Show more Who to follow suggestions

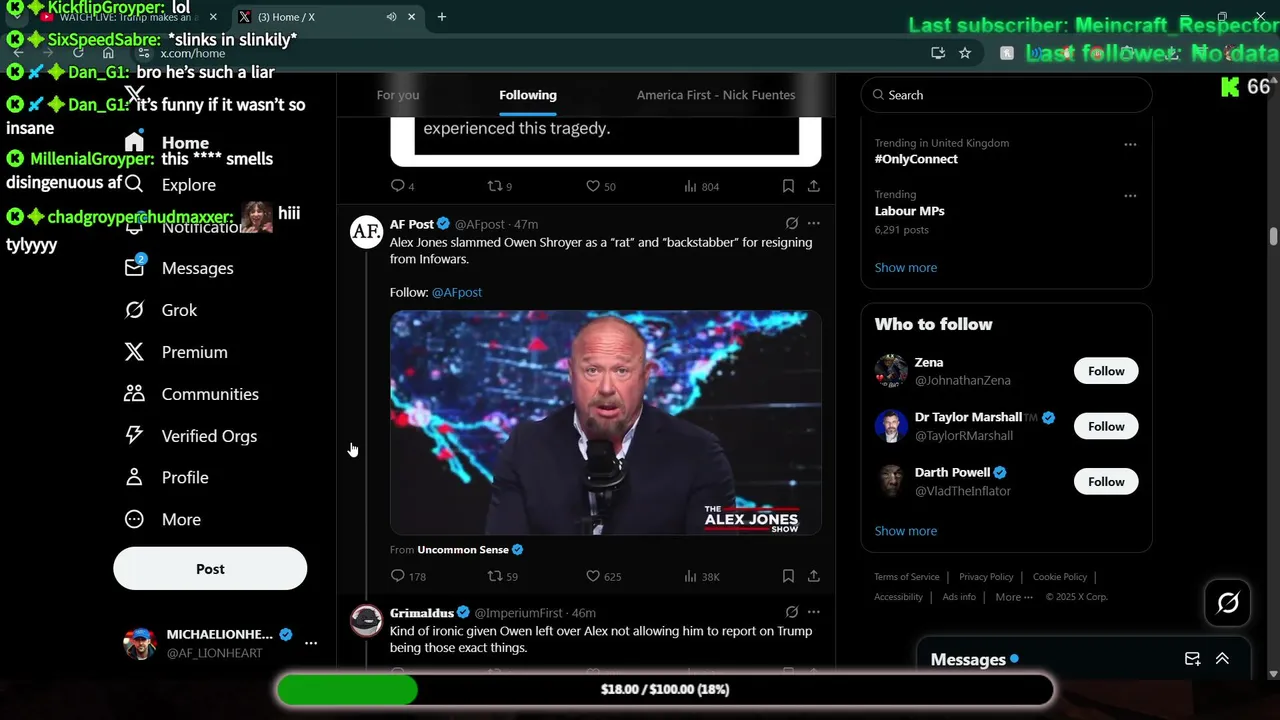(x=906, y=531)
